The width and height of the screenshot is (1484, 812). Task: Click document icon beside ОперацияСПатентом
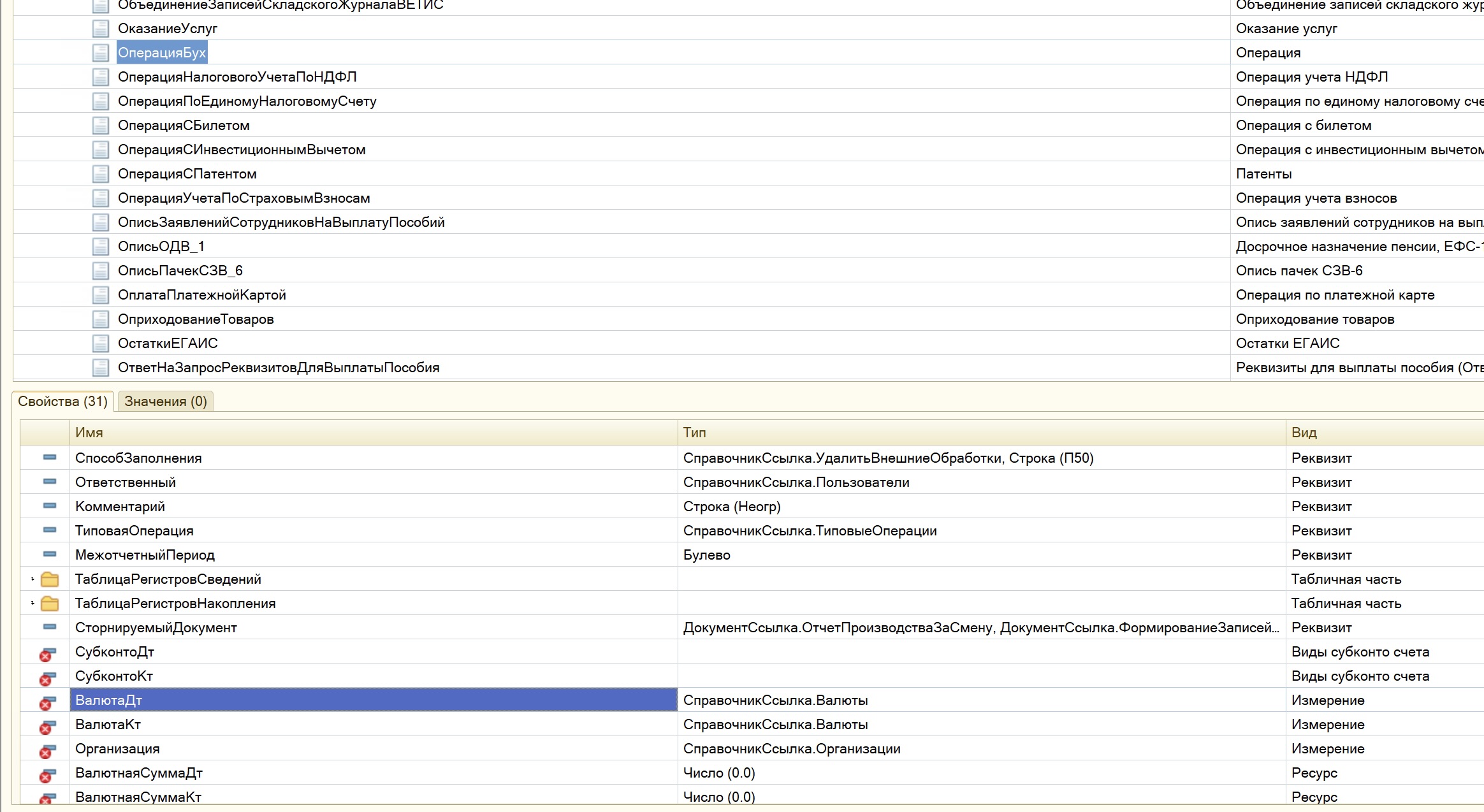[x=100, y=174]
